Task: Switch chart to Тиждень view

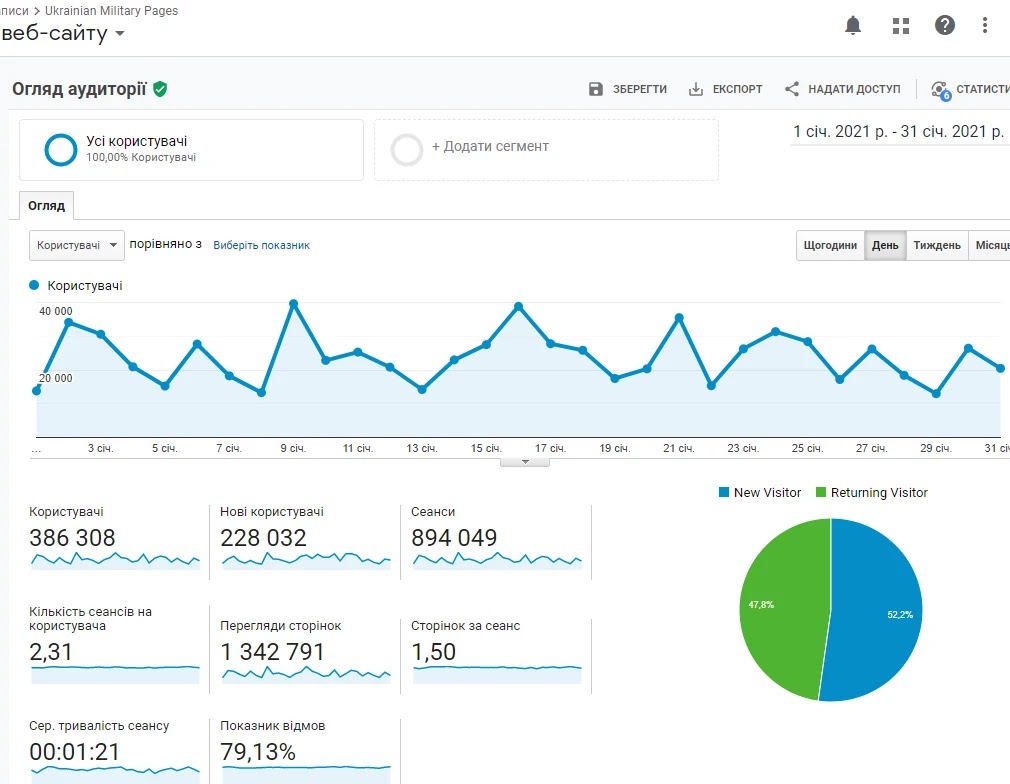Action: coord(937,246)
